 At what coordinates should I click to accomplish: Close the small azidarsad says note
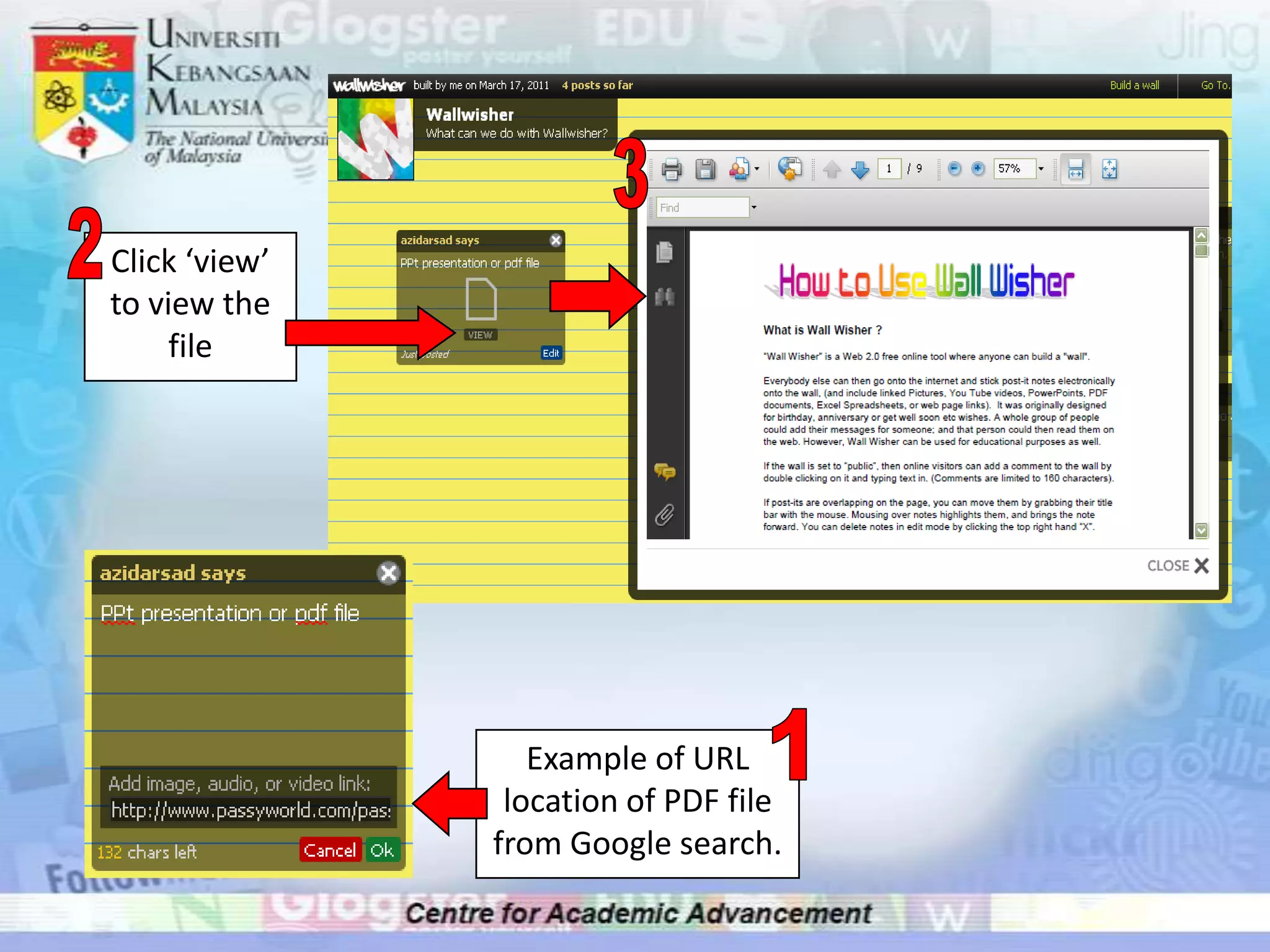click(x=556, y=240)
